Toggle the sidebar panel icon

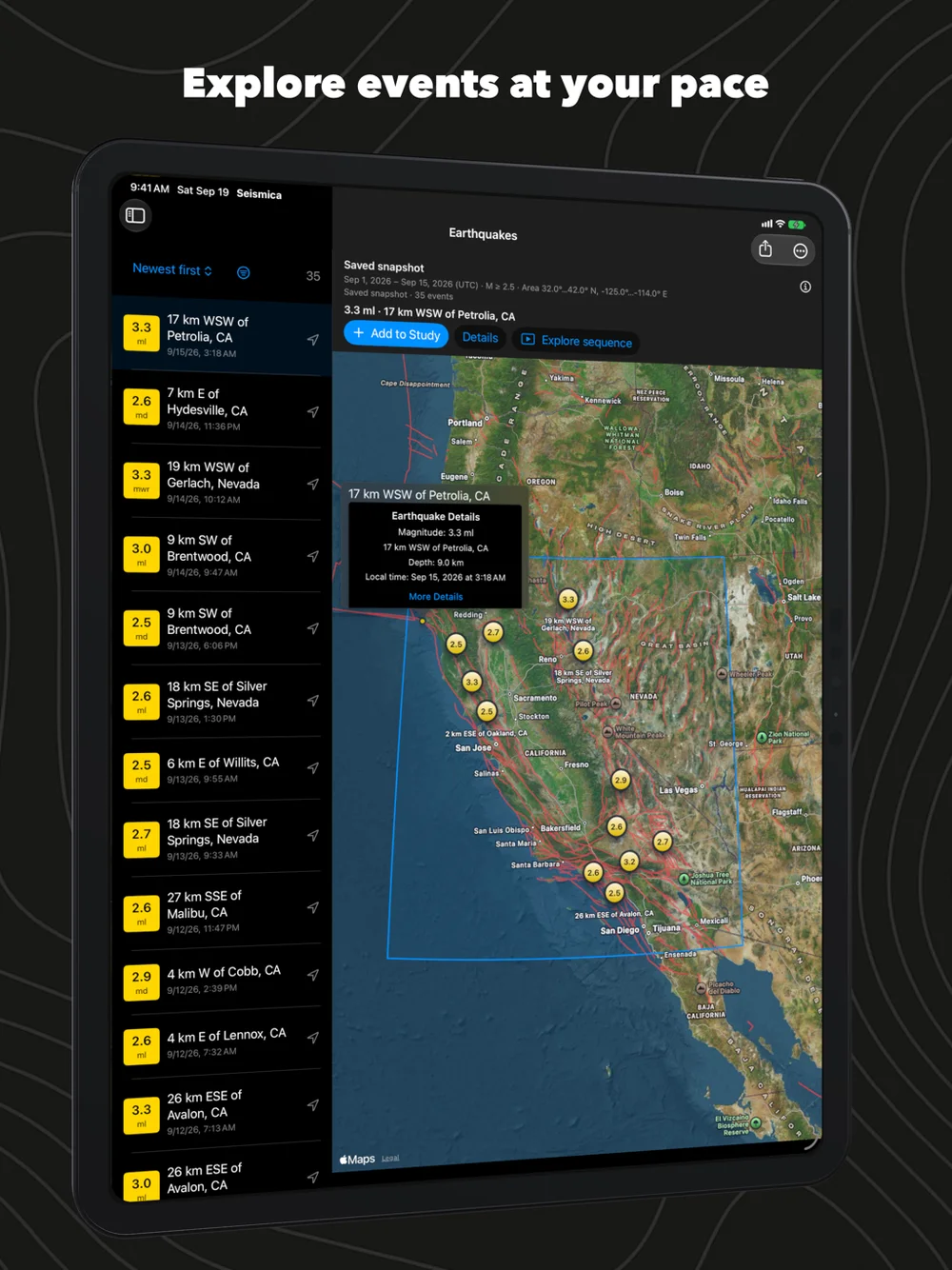click(135, 215)
